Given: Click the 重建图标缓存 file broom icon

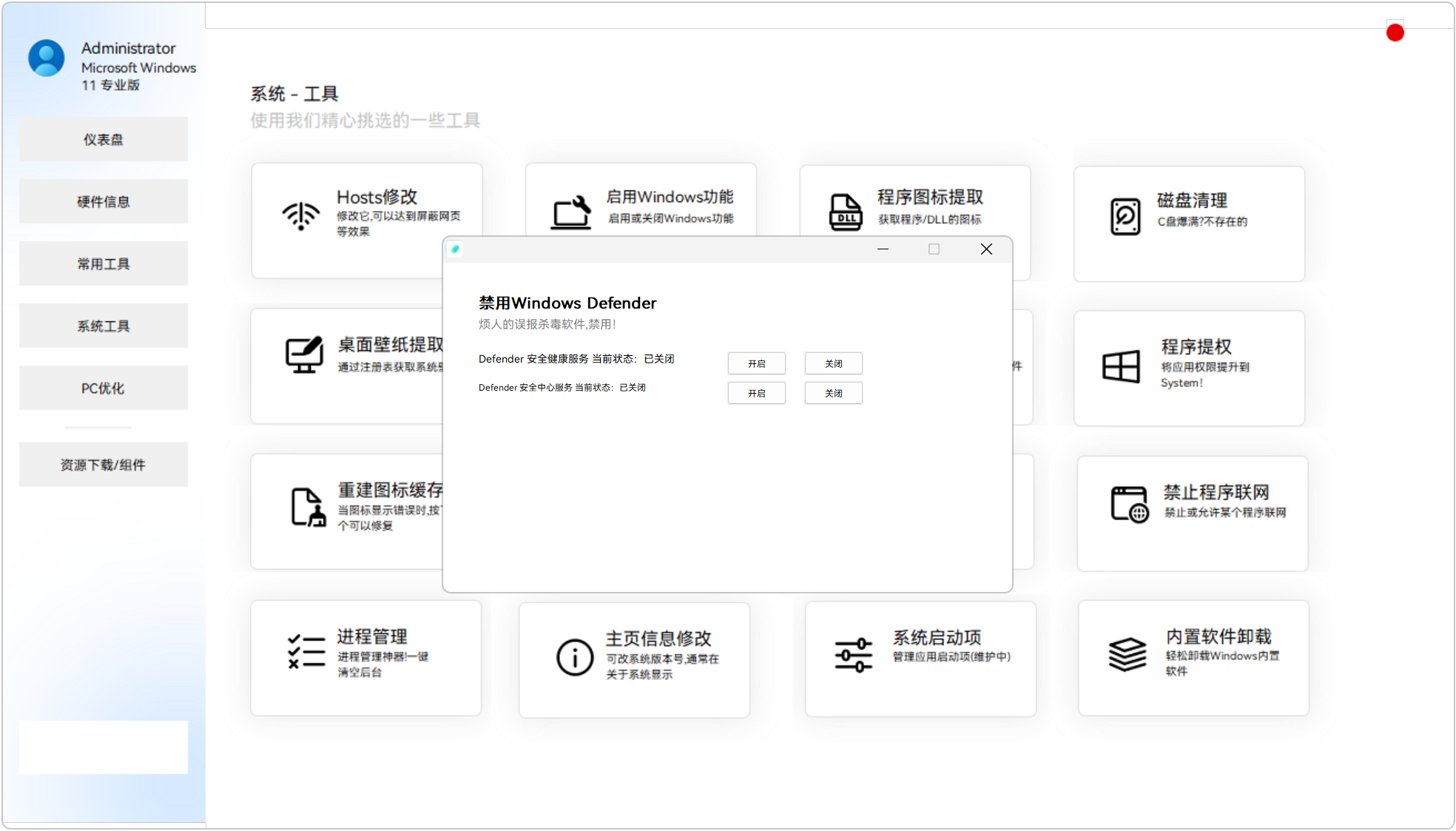Looking at the screenshot, I should (x=309, y=508).
